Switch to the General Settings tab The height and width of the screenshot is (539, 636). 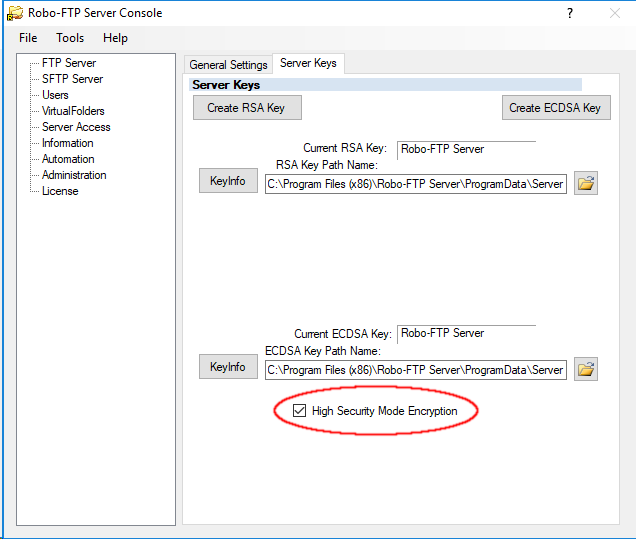tap(228, 64)
